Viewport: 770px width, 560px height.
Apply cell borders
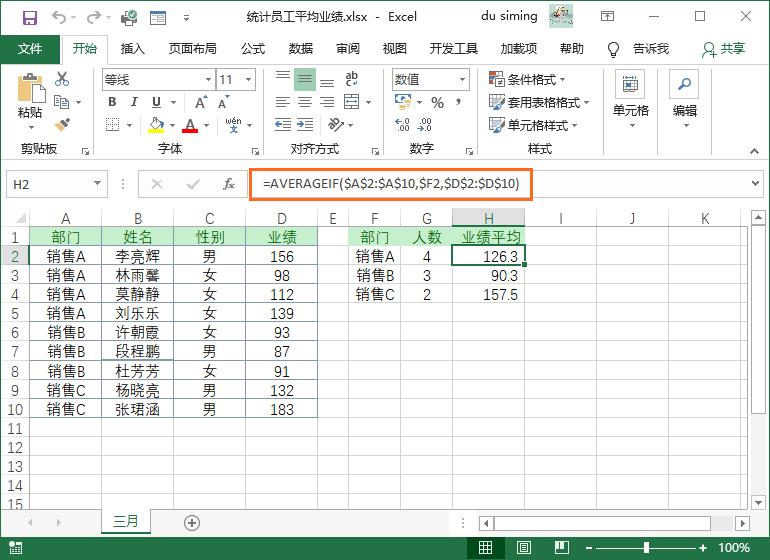(x=112, y=125)
